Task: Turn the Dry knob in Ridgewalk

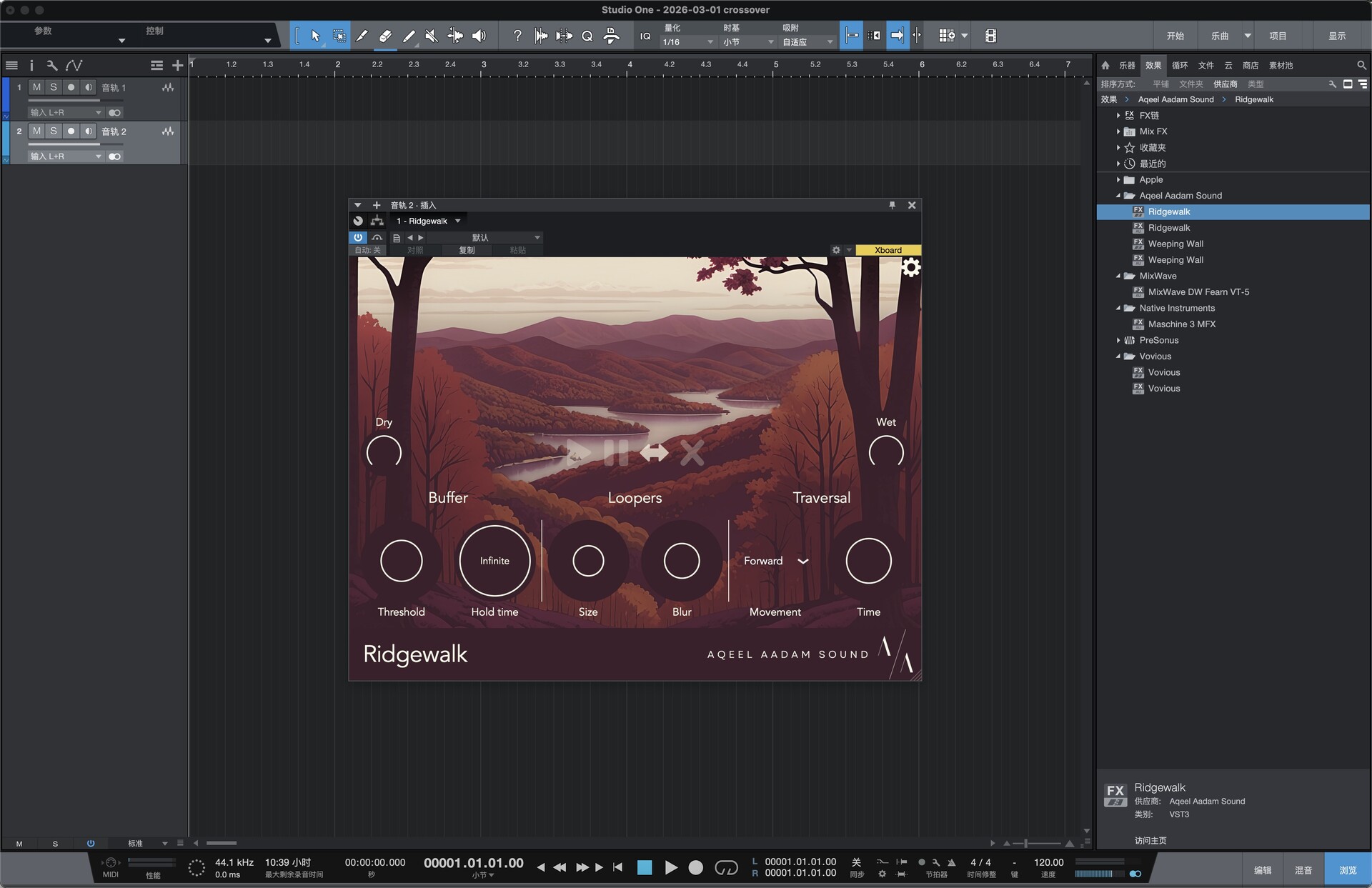Action: coord(384,452)
